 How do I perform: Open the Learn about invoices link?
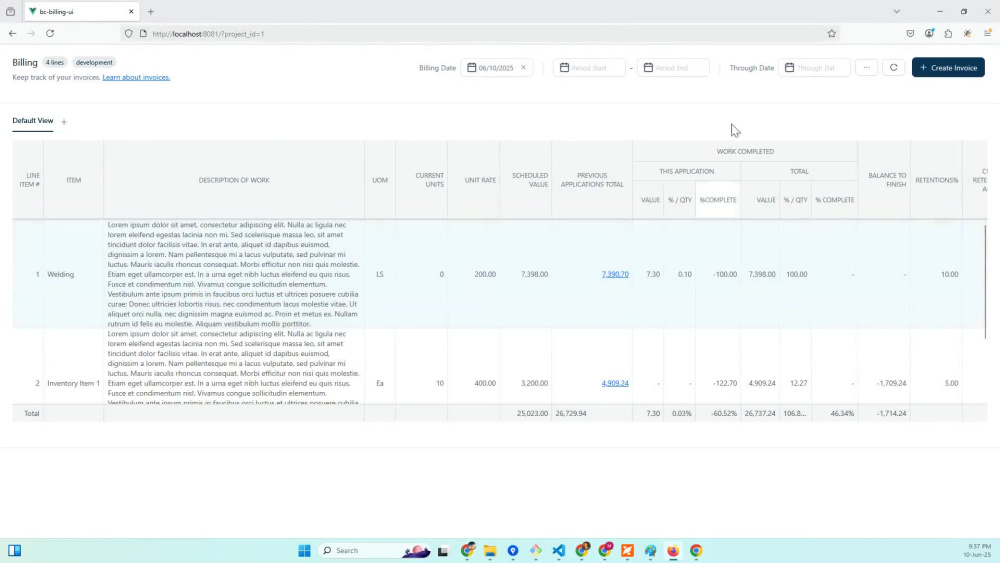point(136,77)
